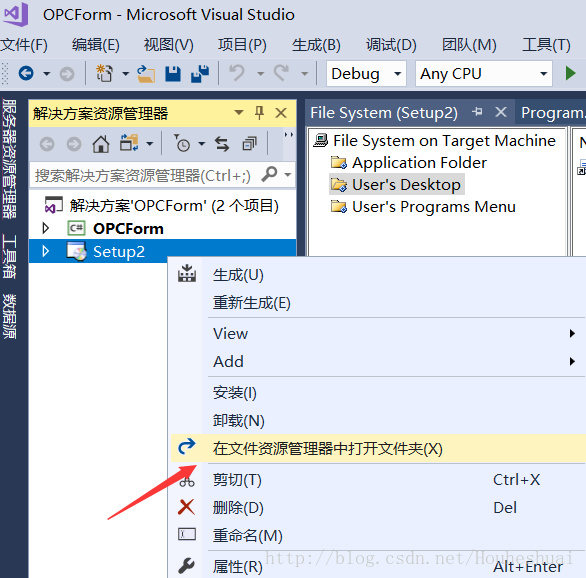Close the File System (Setup2) tab
Image resolution: width=586 pixels, height=578 pixels.
click(x=501, y=112)
